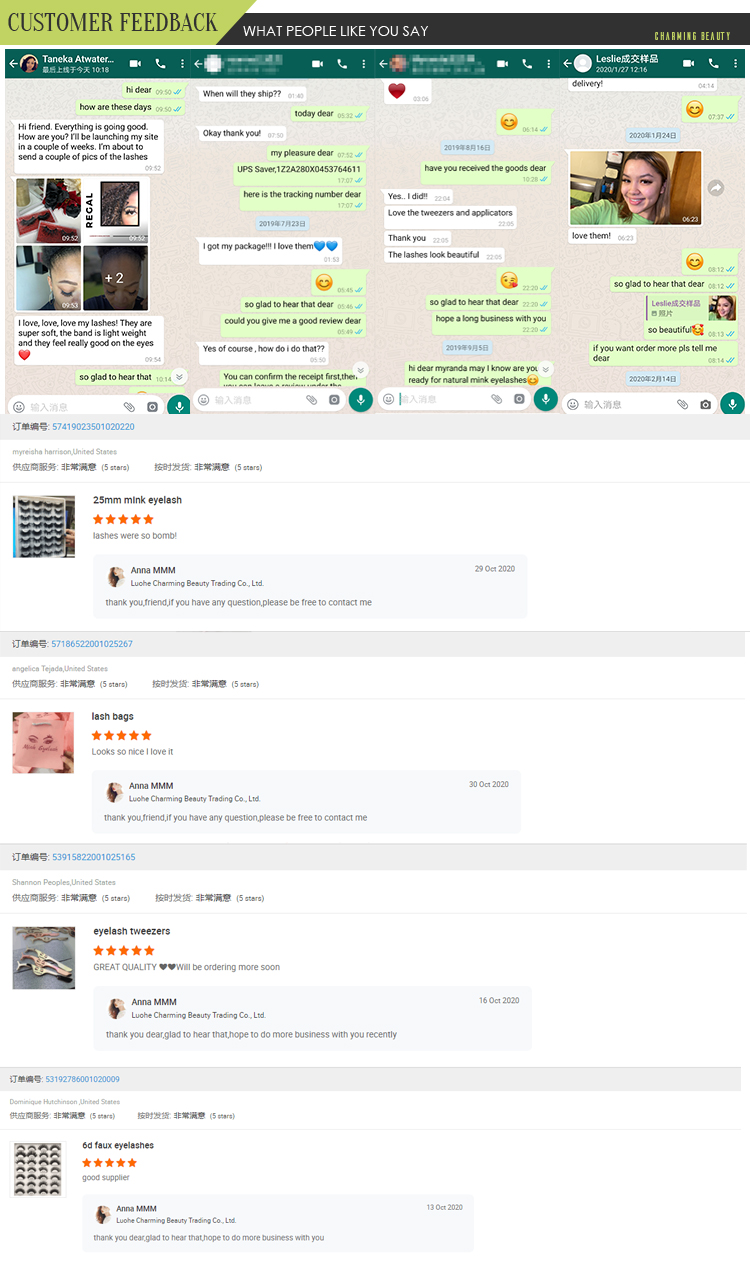Screen dimensions: 750x1261
Task: Click forward arrow beside selfie photo
Action: 716,188
